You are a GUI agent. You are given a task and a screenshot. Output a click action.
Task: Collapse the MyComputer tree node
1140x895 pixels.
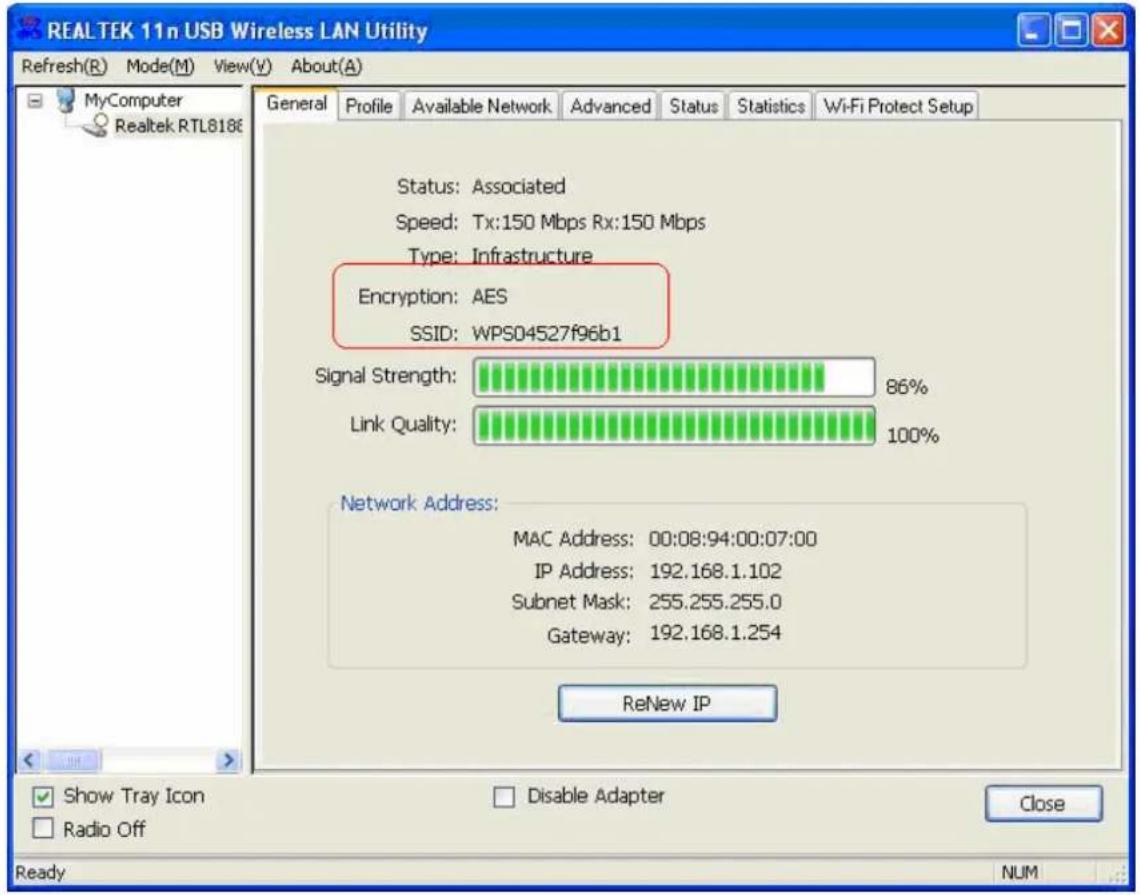pos(34,100)
